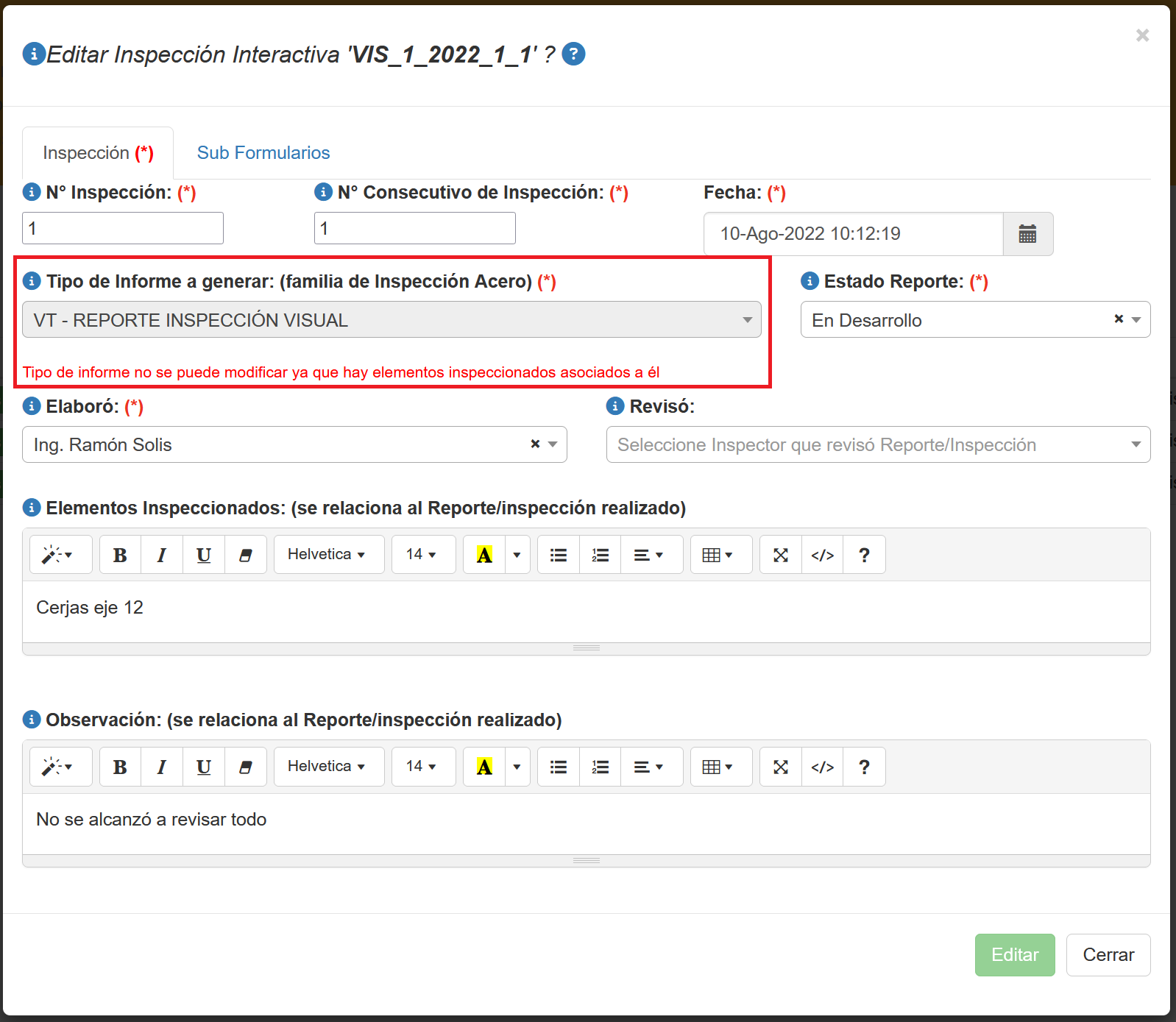Insert unordered list in Elementos Inspeccionados editor

[x=559, y=555]
